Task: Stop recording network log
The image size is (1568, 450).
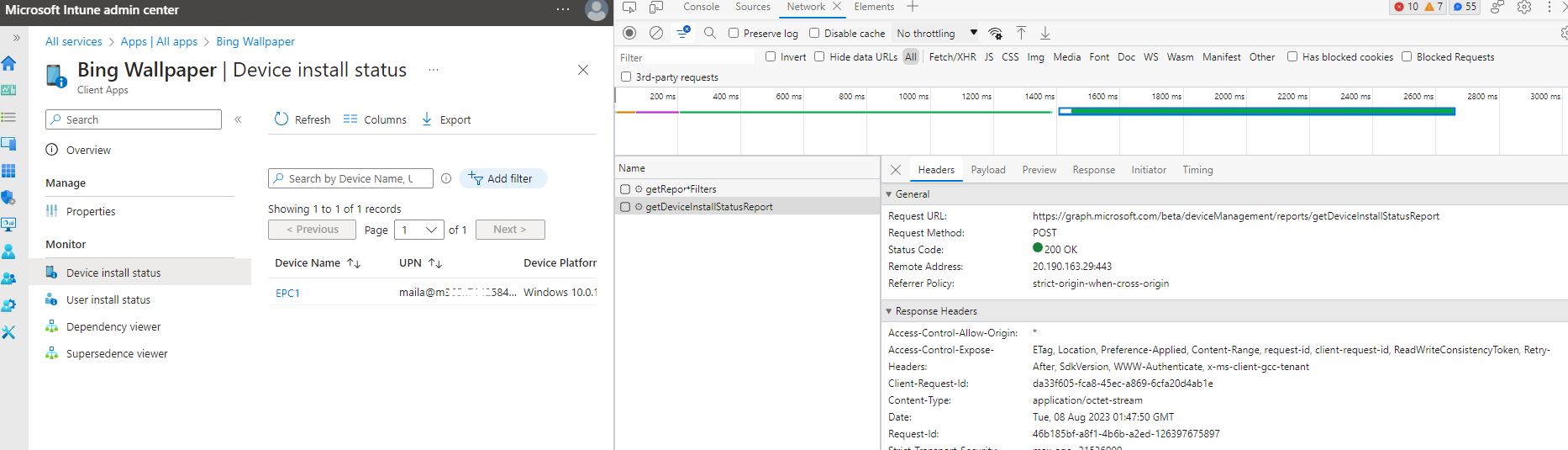Action: coord(629,33)
